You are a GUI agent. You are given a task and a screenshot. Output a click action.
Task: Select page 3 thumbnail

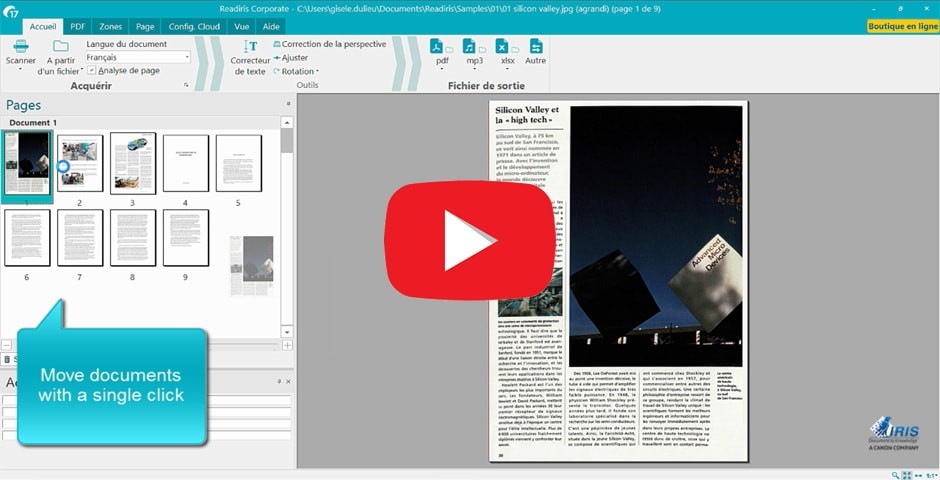[132, 163]
